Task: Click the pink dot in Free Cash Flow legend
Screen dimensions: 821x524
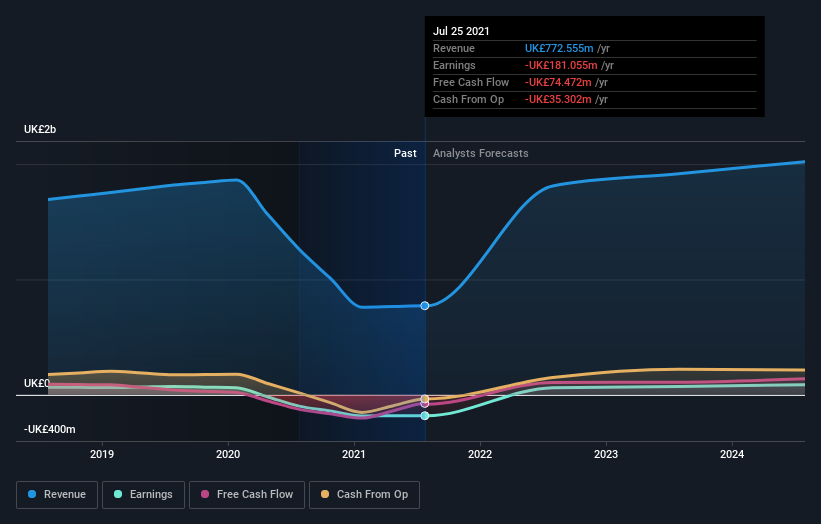Action: pyautogui.click(x=205, y=494)
